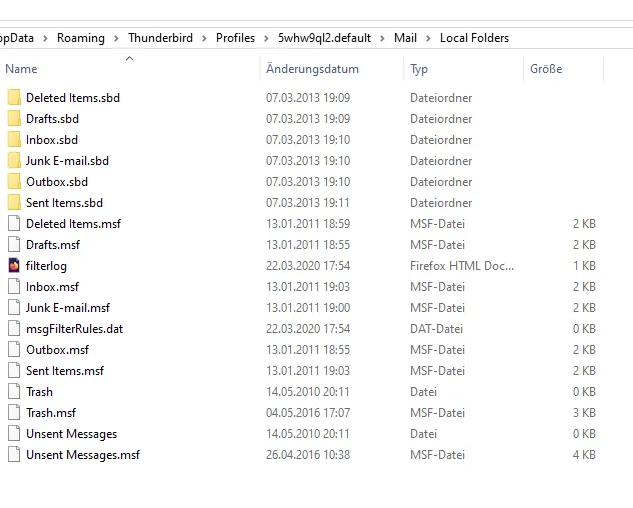Viewport: 633px width, 508px height.
Task: Click the DAT-Datei type cell
Action: [x=436, y=329]
